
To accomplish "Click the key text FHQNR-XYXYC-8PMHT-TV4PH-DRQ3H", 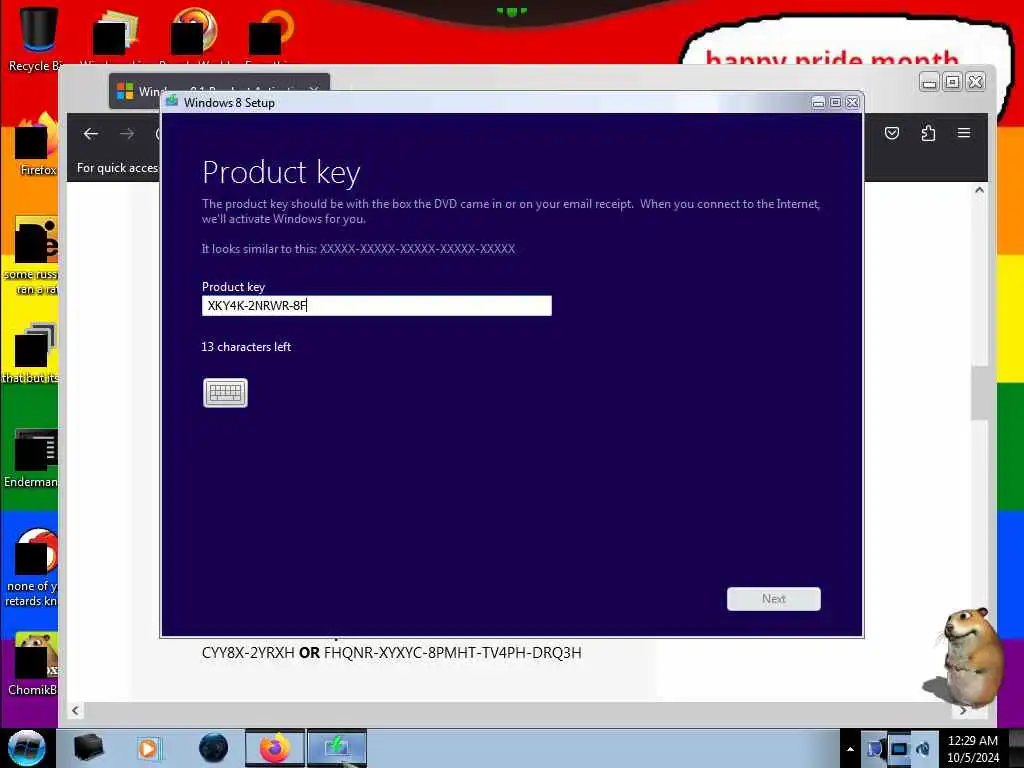I will (x=453, y=653).
